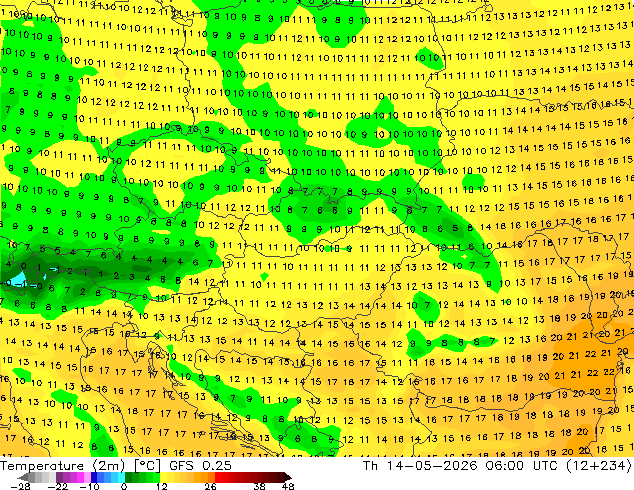Select the bright yellow legend swatch at 12
Image resolution: width=634 pixels, height=490 pixels.
click(x=163, y=477)
